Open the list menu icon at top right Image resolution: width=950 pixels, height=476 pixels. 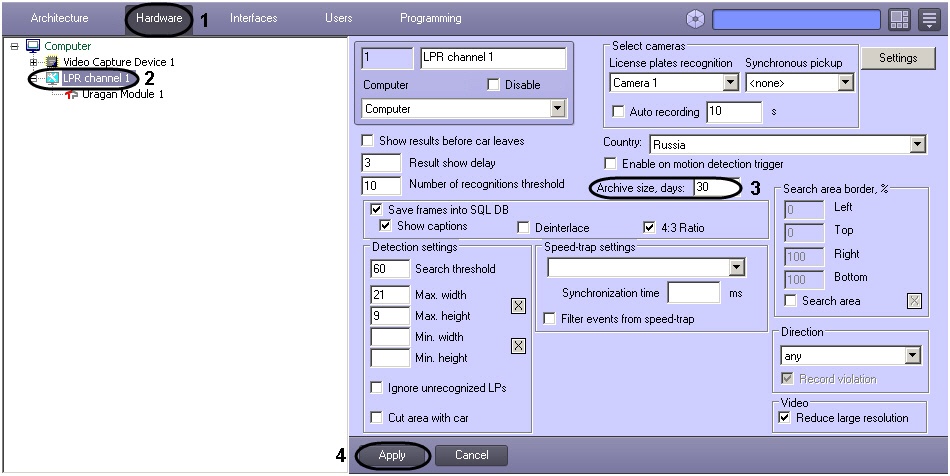(928, 19)
